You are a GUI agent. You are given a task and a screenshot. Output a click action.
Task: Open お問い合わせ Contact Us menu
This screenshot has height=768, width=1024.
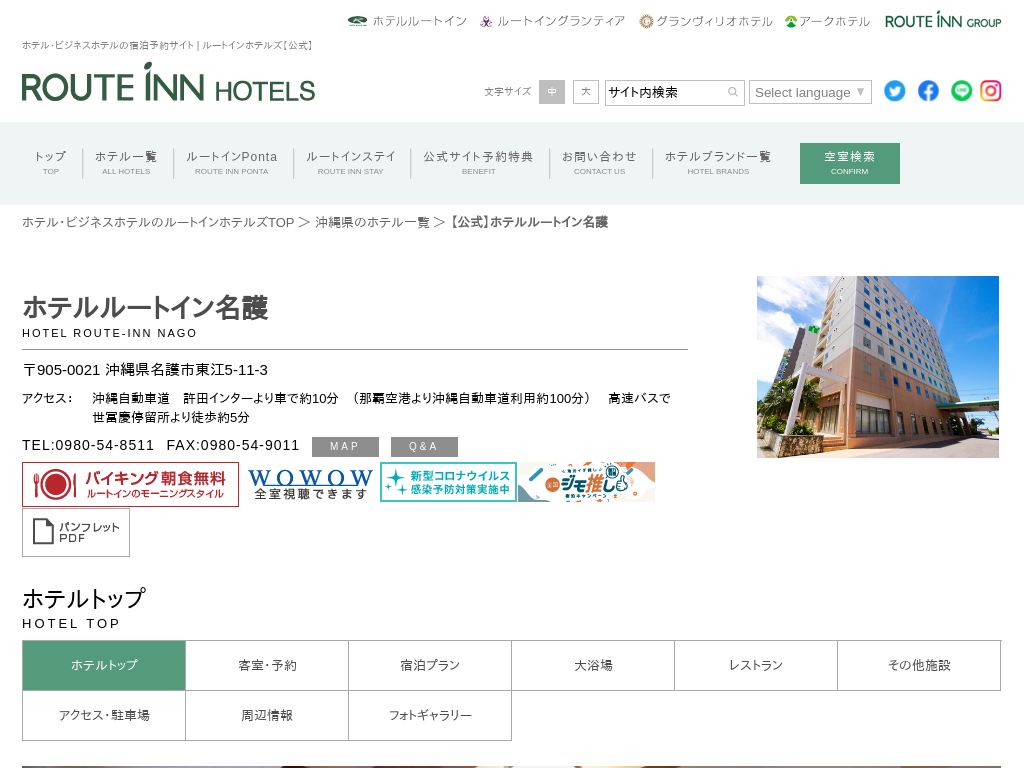coord(600,163)
